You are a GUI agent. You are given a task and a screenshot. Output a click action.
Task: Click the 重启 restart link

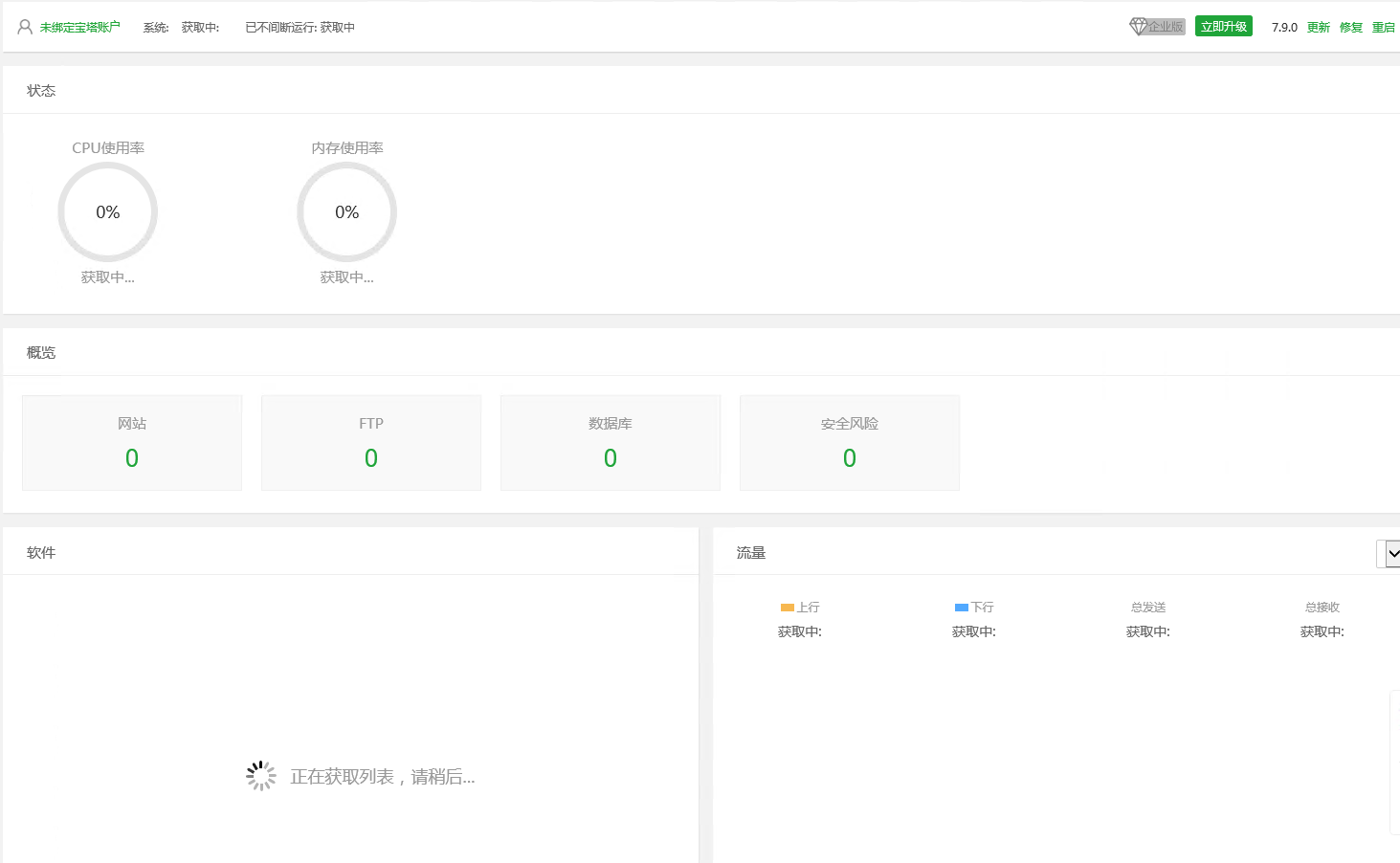click(1384, 28)
